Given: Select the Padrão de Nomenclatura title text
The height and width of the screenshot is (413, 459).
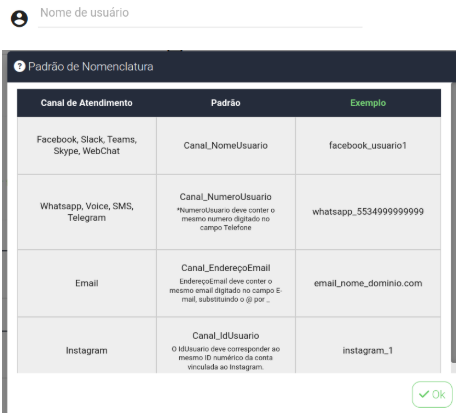Looking at the screenshot, I should click(91, 67).
